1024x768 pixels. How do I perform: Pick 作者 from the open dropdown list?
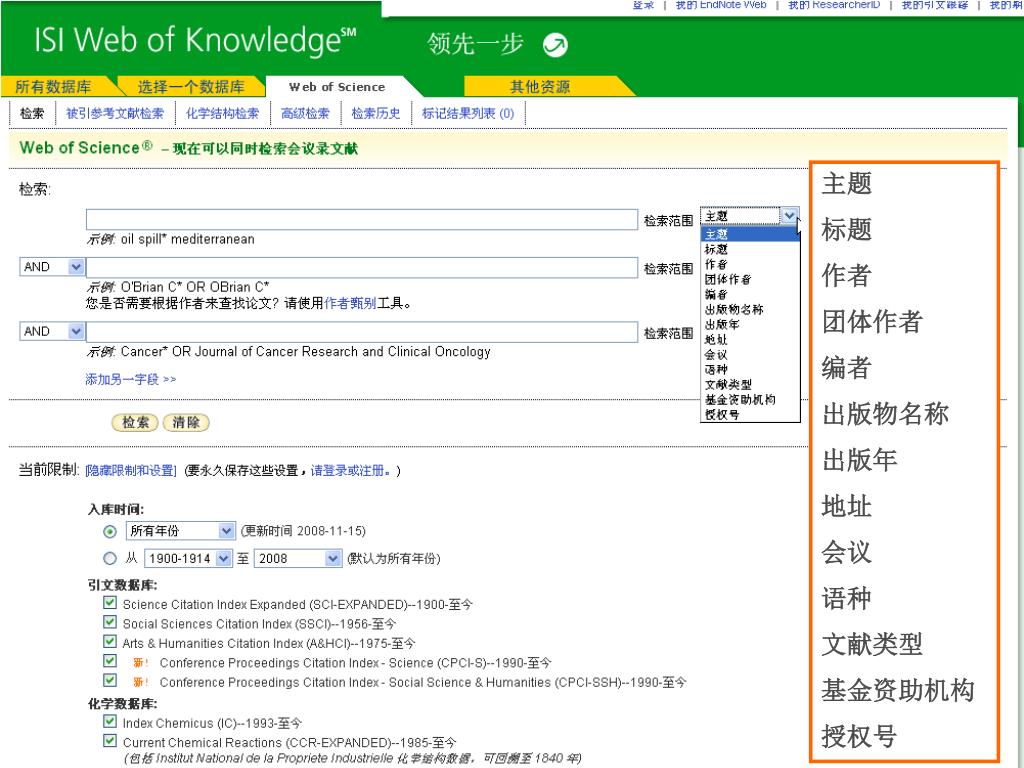[750, 264]
